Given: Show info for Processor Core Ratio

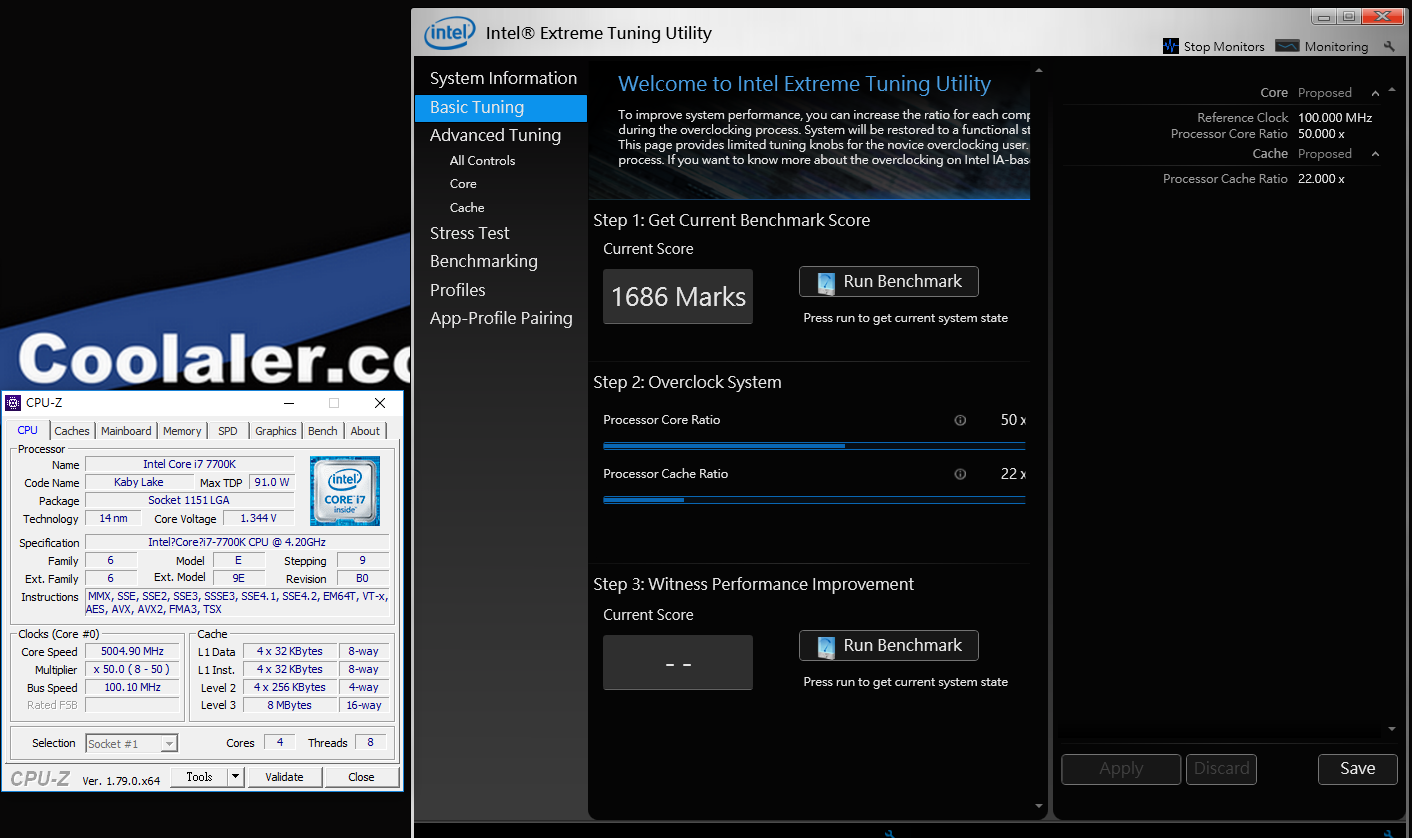Looking at the screenshot, I should coord(960,420).
